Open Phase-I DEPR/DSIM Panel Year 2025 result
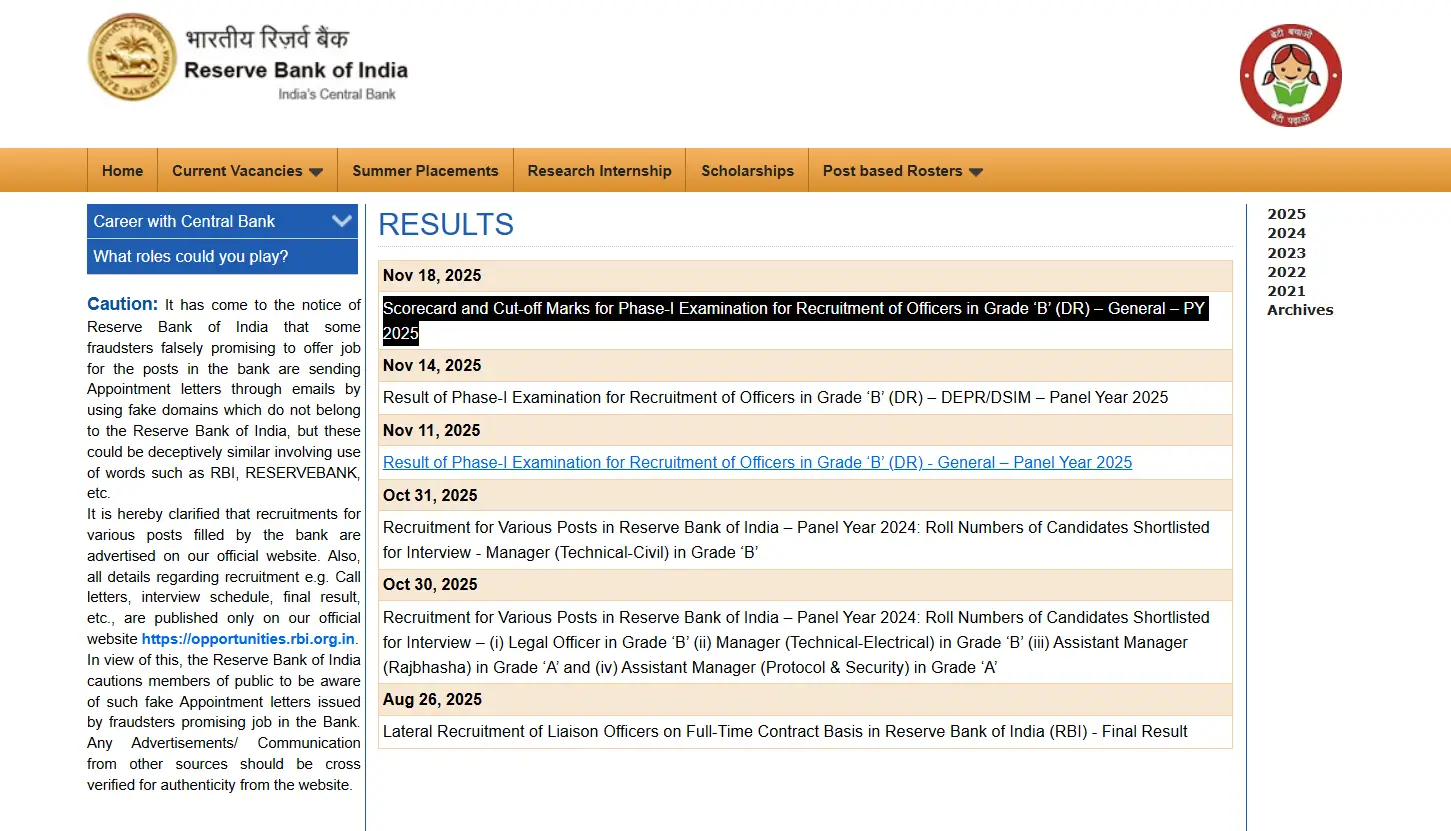 (775, 398)
